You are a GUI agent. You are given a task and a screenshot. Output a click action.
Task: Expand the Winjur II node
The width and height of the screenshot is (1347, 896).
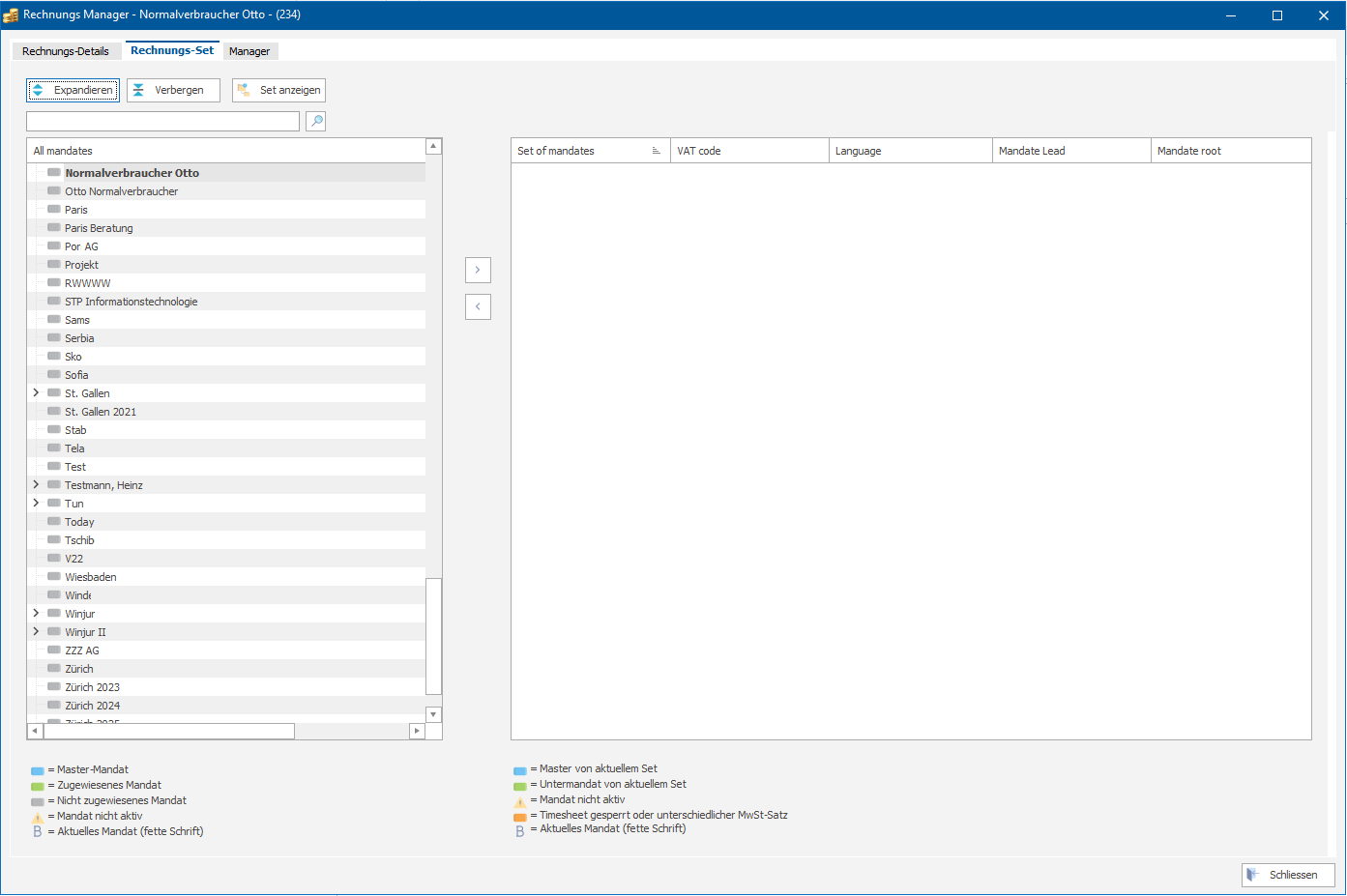pyautogui.click(x=36, y=631)
